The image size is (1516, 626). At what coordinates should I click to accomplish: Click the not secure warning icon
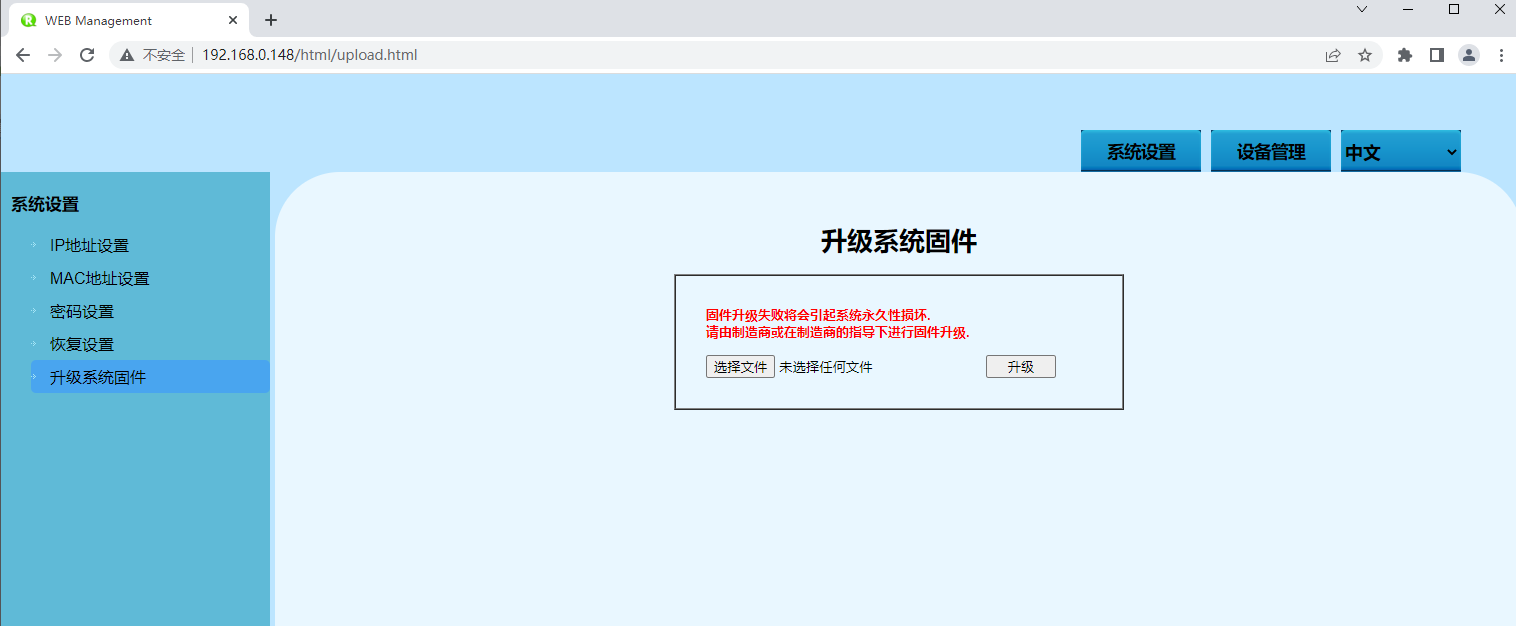127,55
